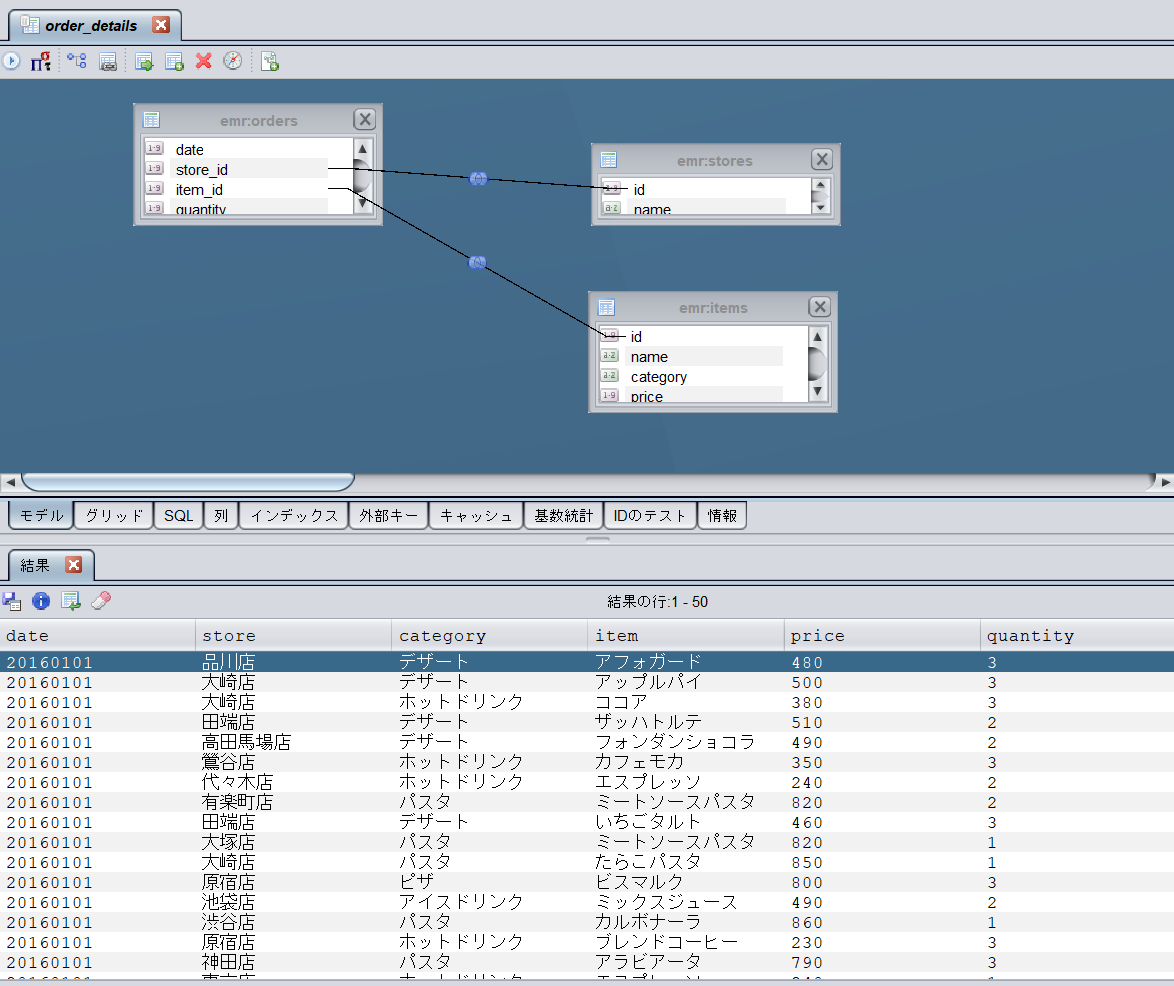Image resolution: width=1174 pixels, height=986 pixels.
Task: Open the 情報 tab
Action: click(722, 515)
